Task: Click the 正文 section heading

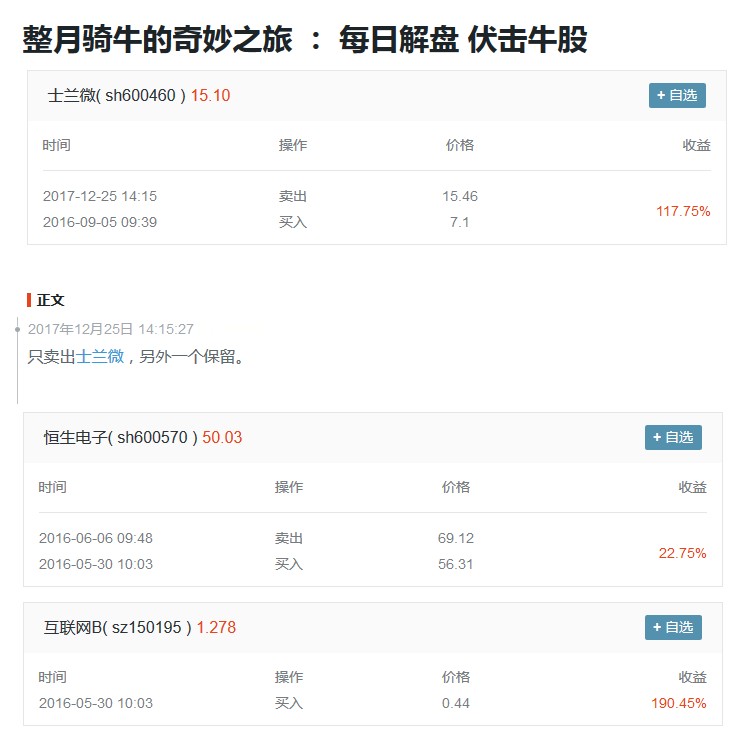Action: 51,300
